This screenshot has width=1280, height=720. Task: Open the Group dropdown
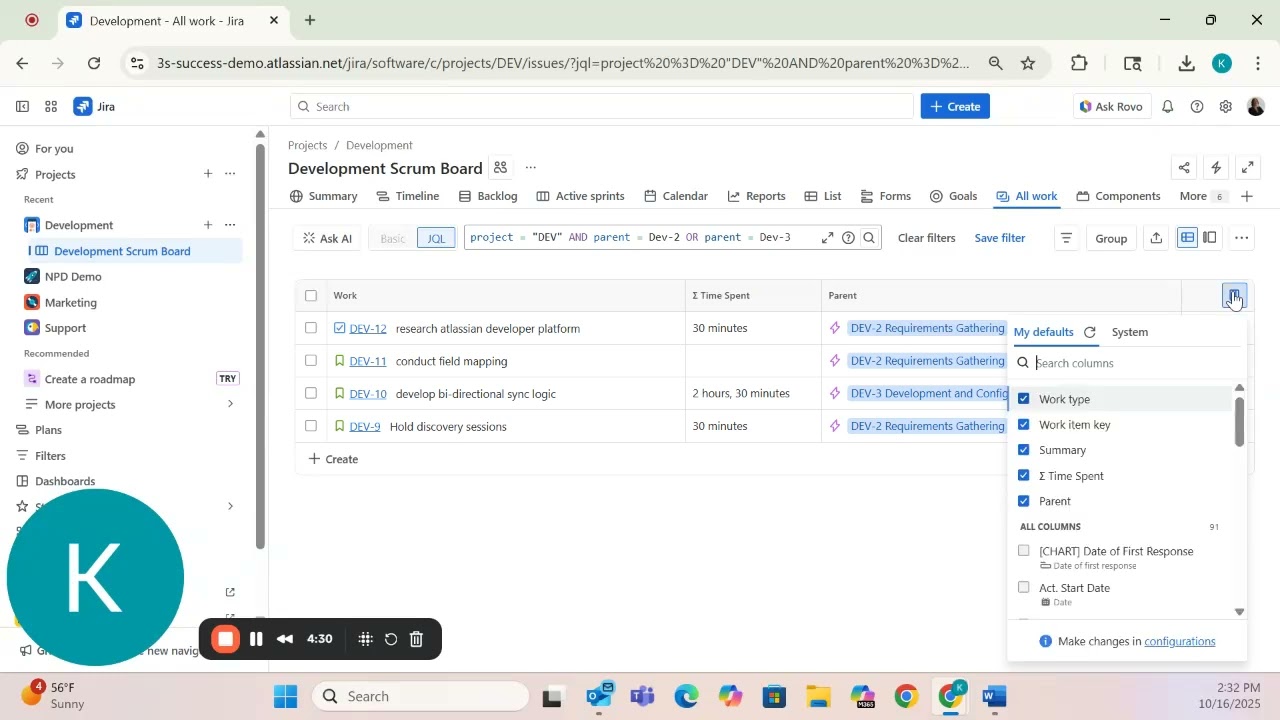coord(1111,238)
